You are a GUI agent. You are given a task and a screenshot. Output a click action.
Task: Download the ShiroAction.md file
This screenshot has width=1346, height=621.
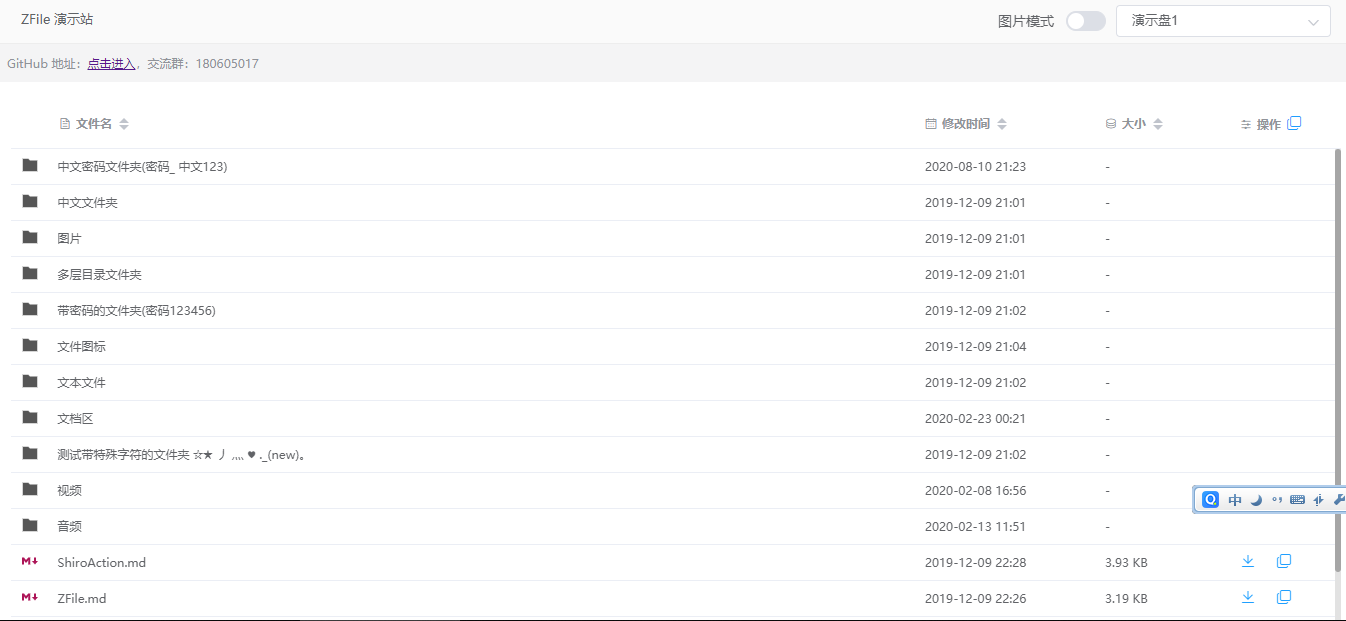coord(1247,562)
